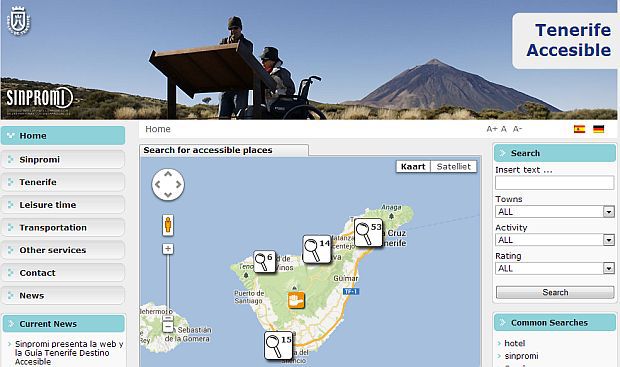Open the Activity dropdown
This screenshot has width=620, height=367.
[x=555, y=240]
